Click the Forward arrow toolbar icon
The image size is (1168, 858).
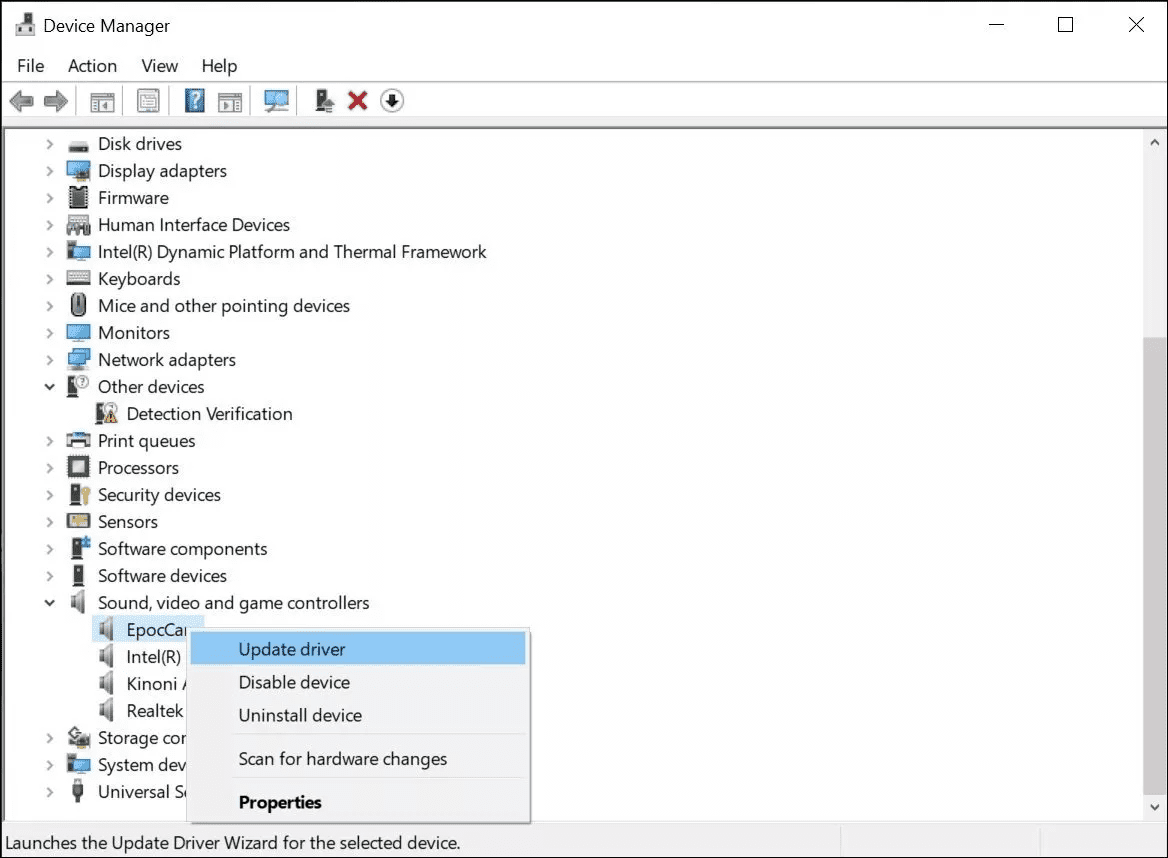(x=56, y=101)
